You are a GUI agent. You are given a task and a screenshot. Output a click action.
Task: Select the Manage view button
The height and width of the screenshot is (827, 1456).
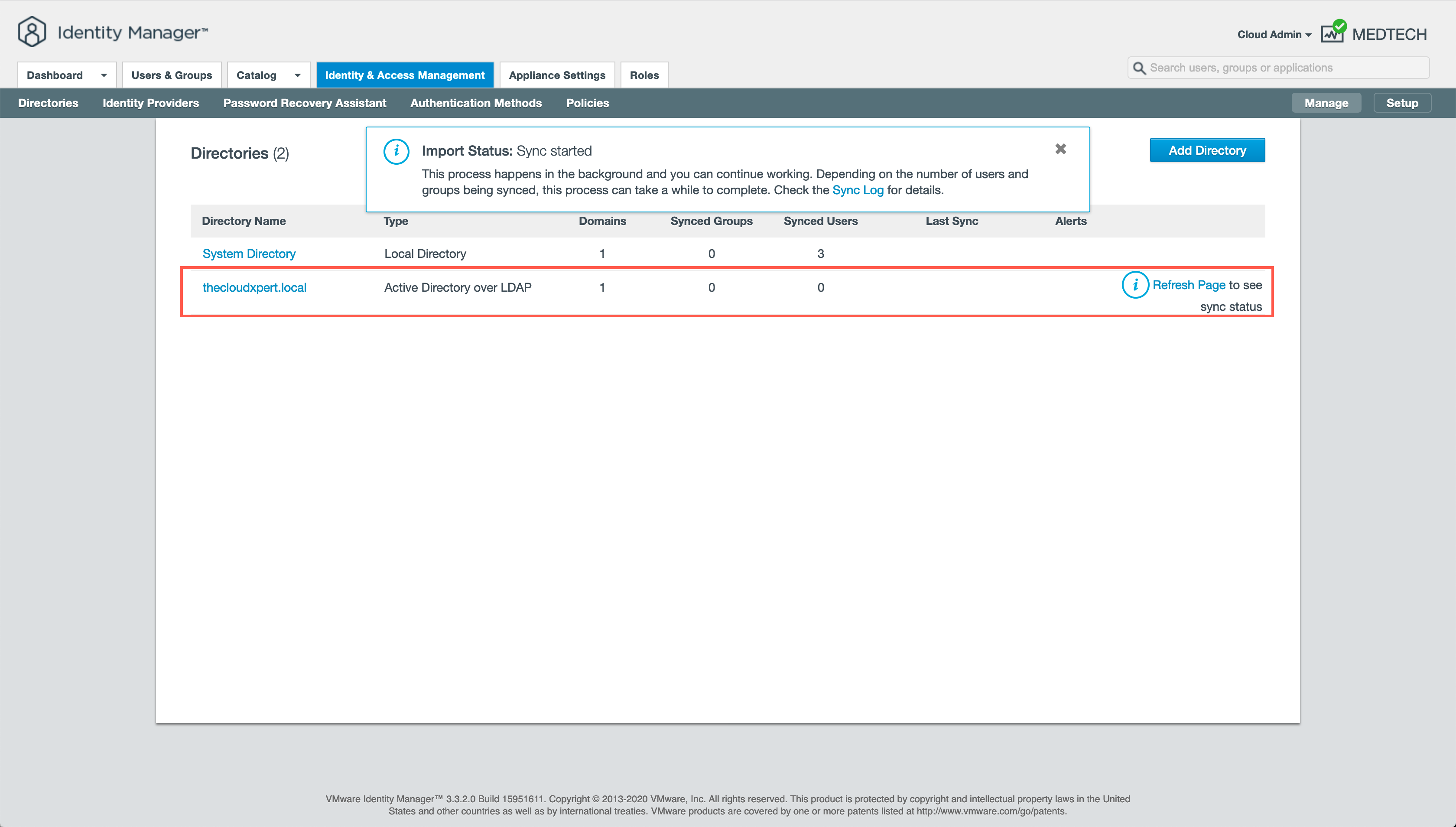click(x=1326, y=103)
